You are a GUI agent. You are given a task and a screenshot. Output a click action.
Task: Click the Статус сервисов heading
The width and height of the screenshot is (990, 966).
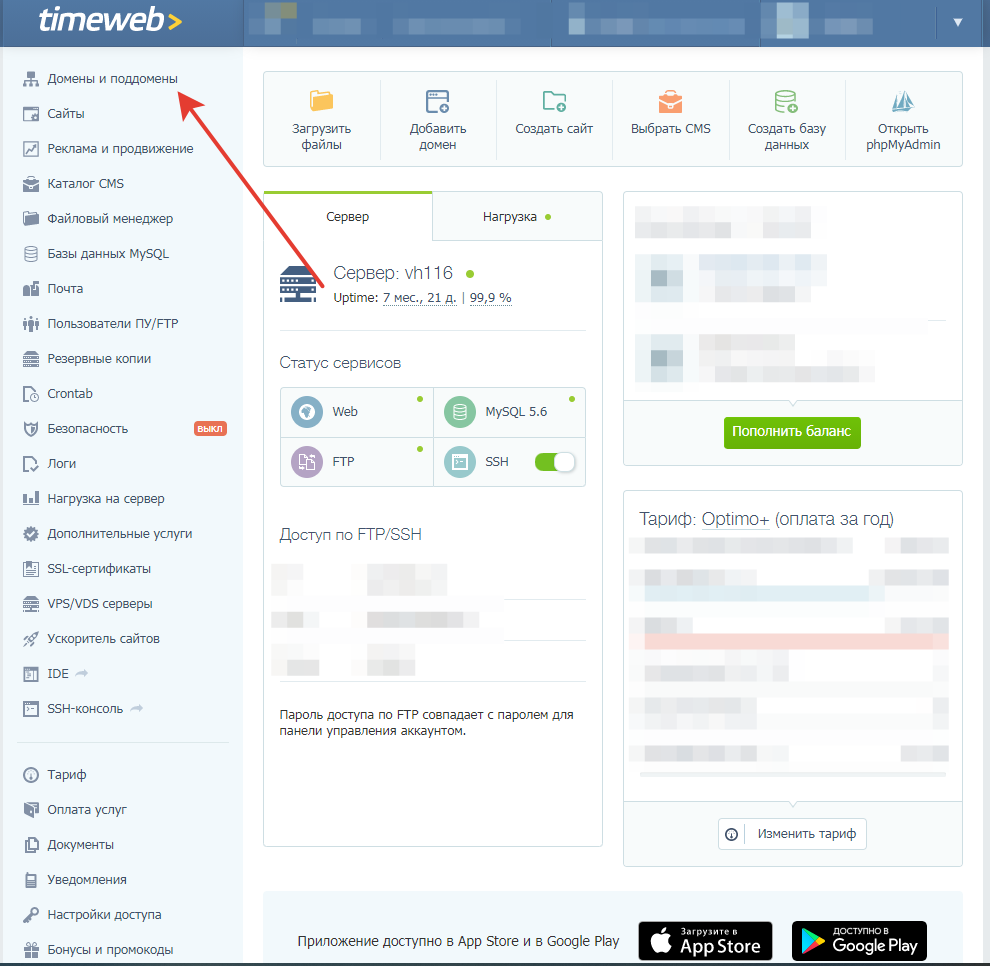point(340,363)
